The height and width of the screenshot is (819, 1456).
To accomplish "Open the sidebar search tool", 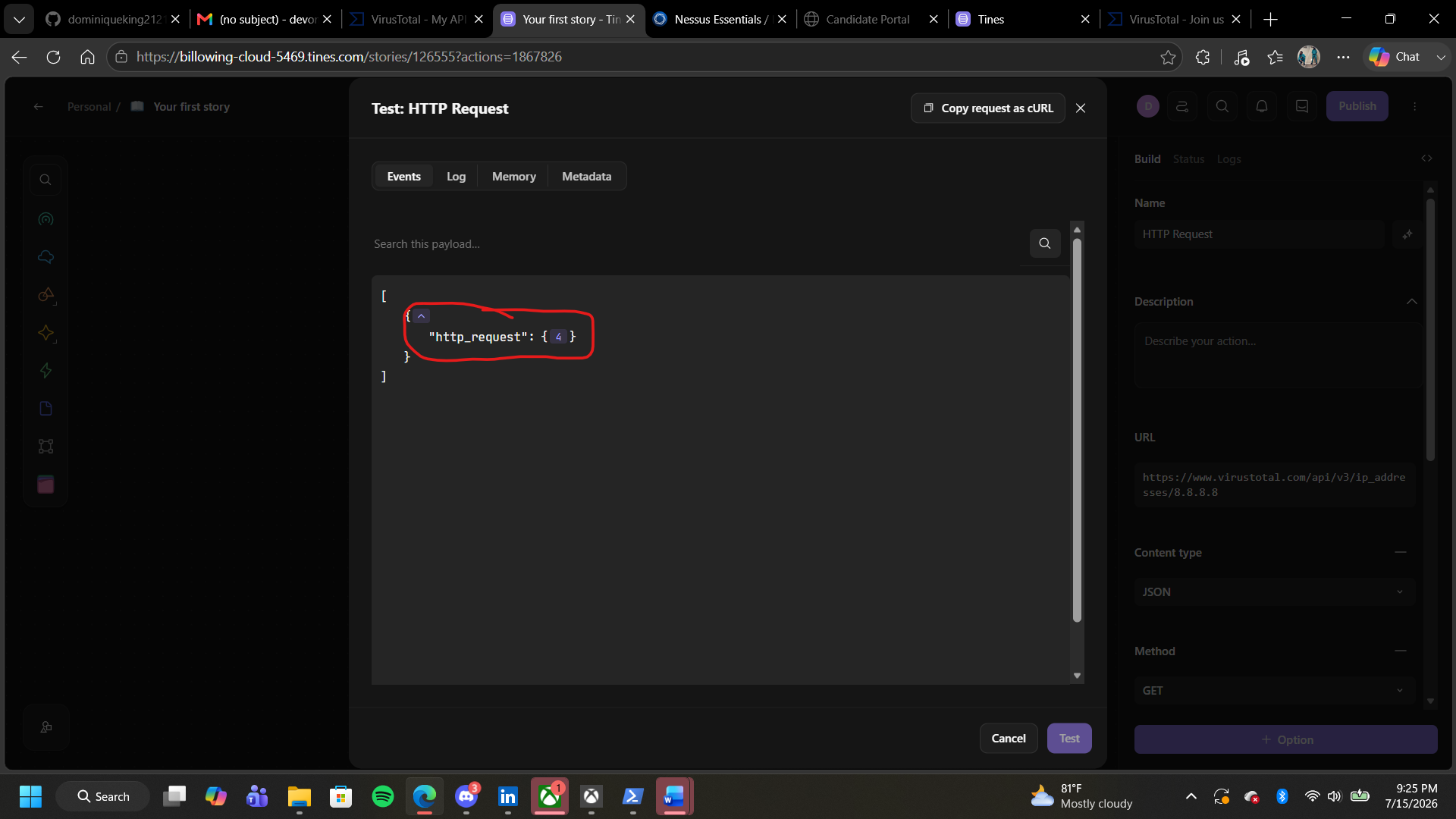I will (45, 180).
